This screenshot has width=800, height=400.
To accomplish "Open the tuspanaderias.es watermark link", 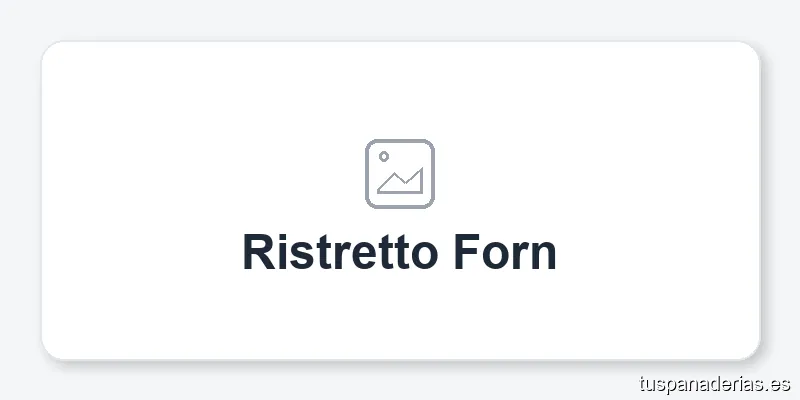I will coord(713,383).
